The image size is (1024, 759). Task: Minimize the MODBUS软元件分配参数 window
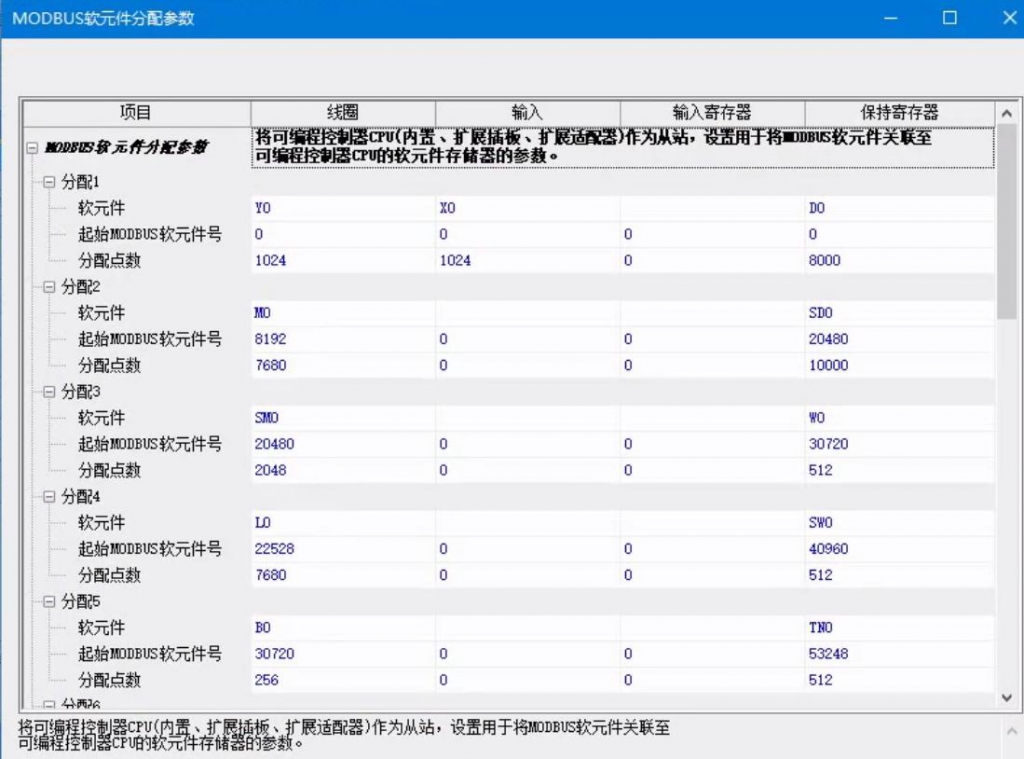tap(890, 18)
